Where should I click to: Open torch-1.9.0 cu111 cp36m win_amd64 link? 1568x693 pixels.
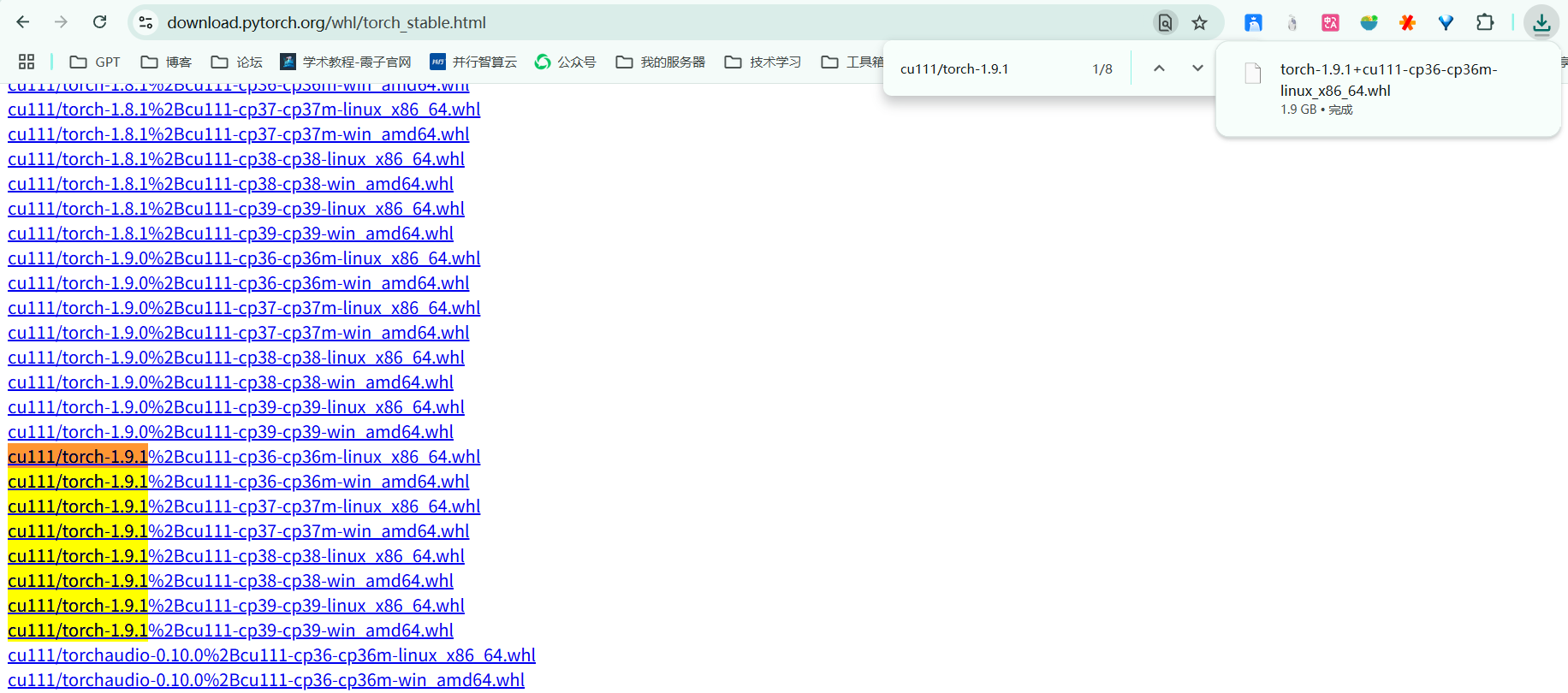[239, 283]
